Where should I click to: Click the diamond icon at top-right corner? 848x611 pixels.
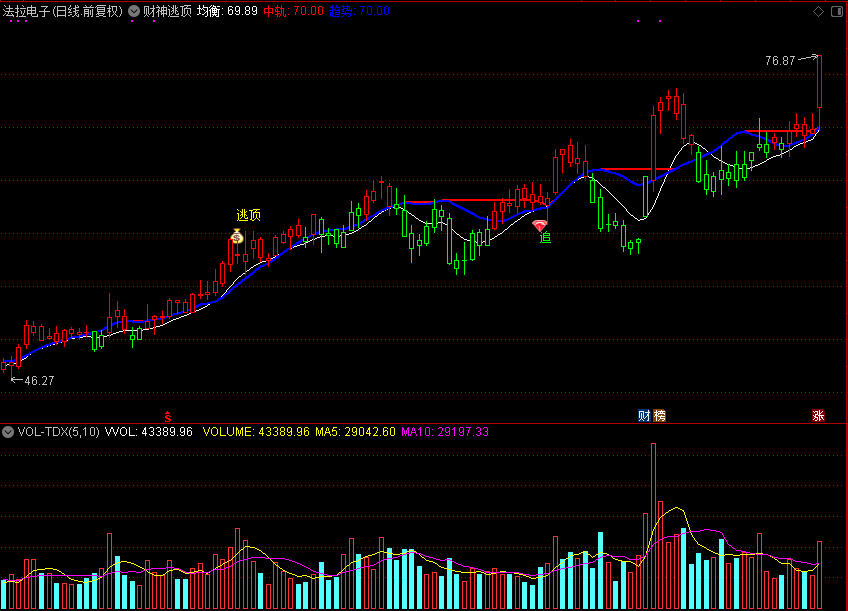tap(818, 11)
